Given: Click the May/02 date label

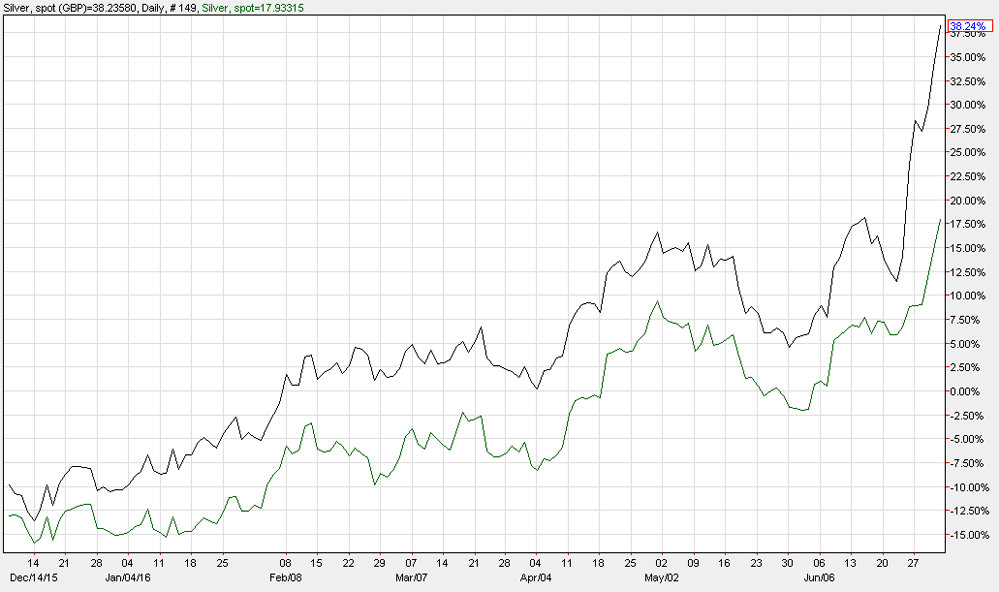Looking at the screenshot, I should pyautogui.click(x=662, y=578).
